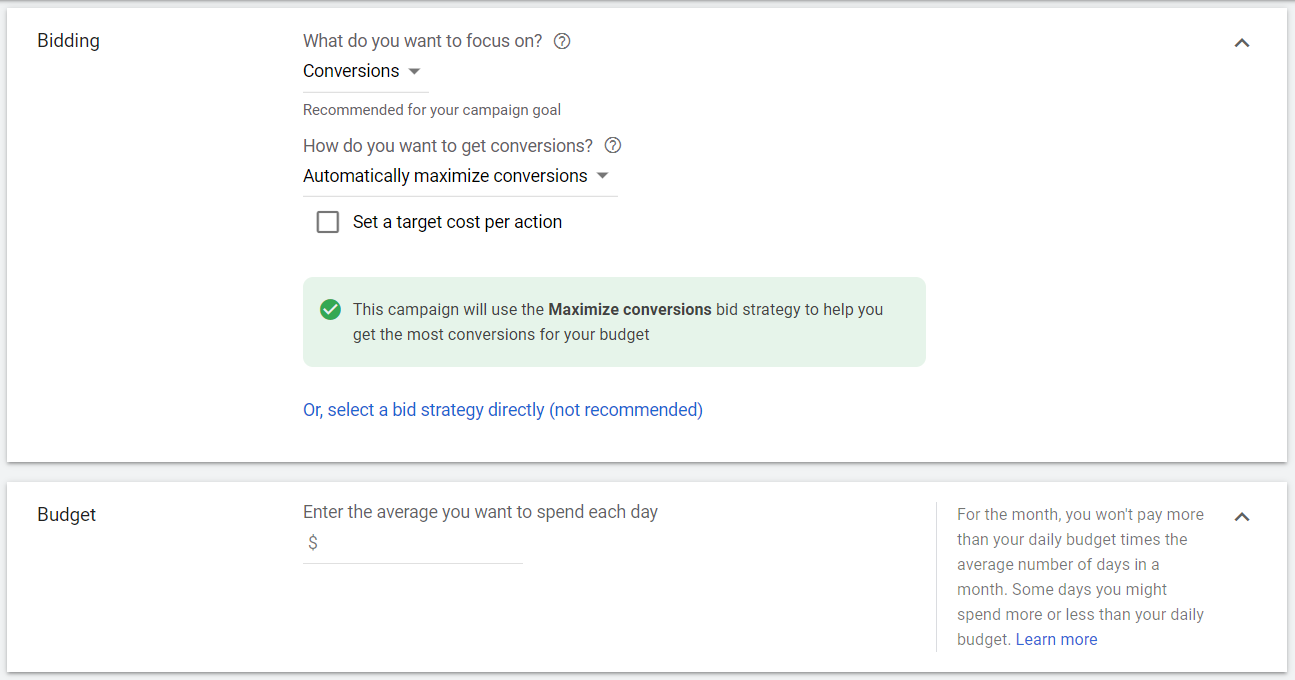Open help for 'What do you want to focus on?'
This screenshot has width=1295, height=680.
[x=562, y=41]
